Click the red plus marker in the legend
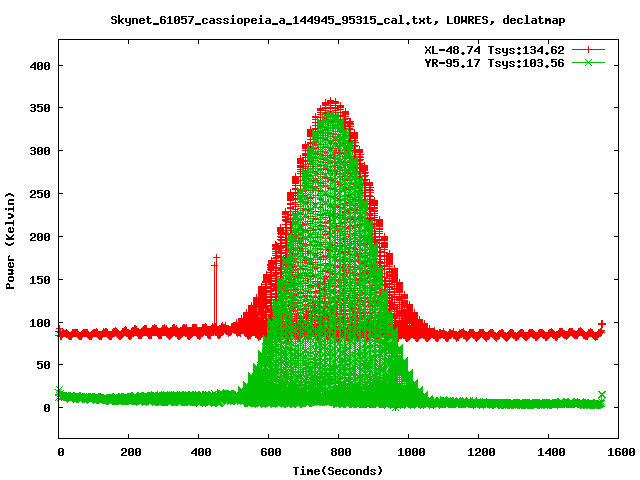Screen dimensions: 640x480 (589, 49)
